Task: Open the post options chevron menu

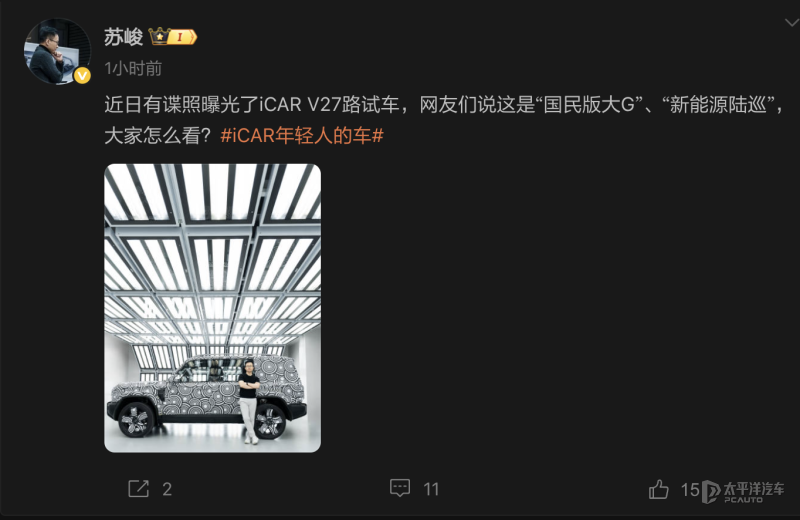Action: (792, 22)
